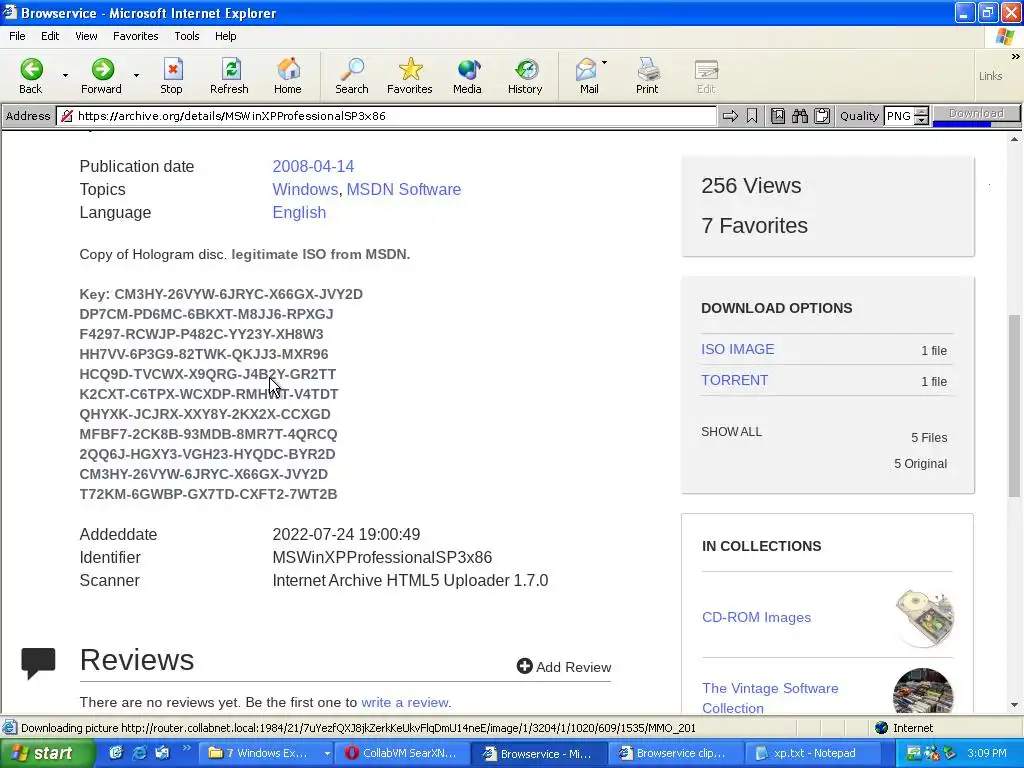Go to the Home page icon
Screen dimensions: 1024x768
pos(288,69)
